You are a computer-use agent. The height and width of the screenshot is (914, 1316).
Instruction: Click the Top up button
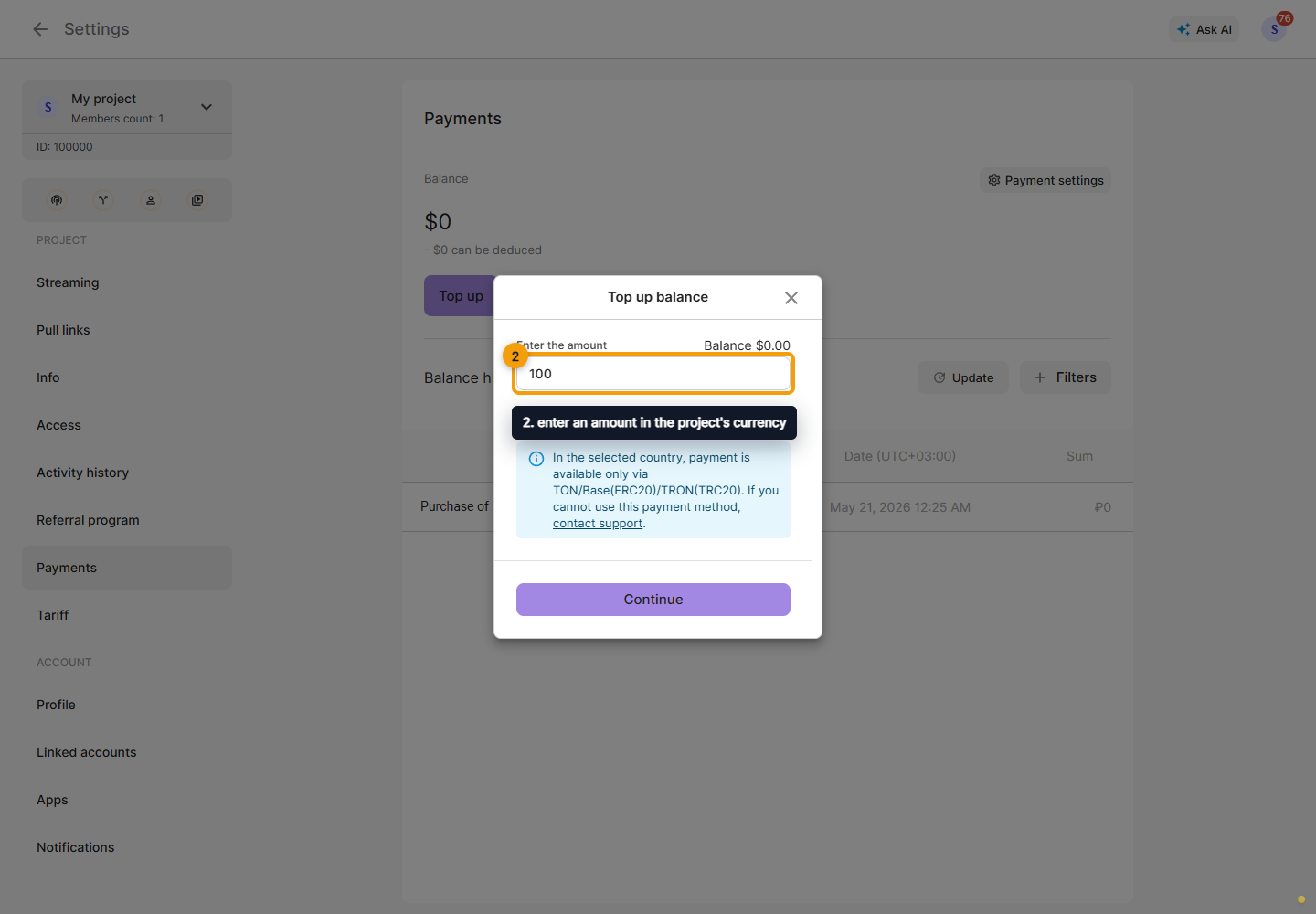click(461, 296)
